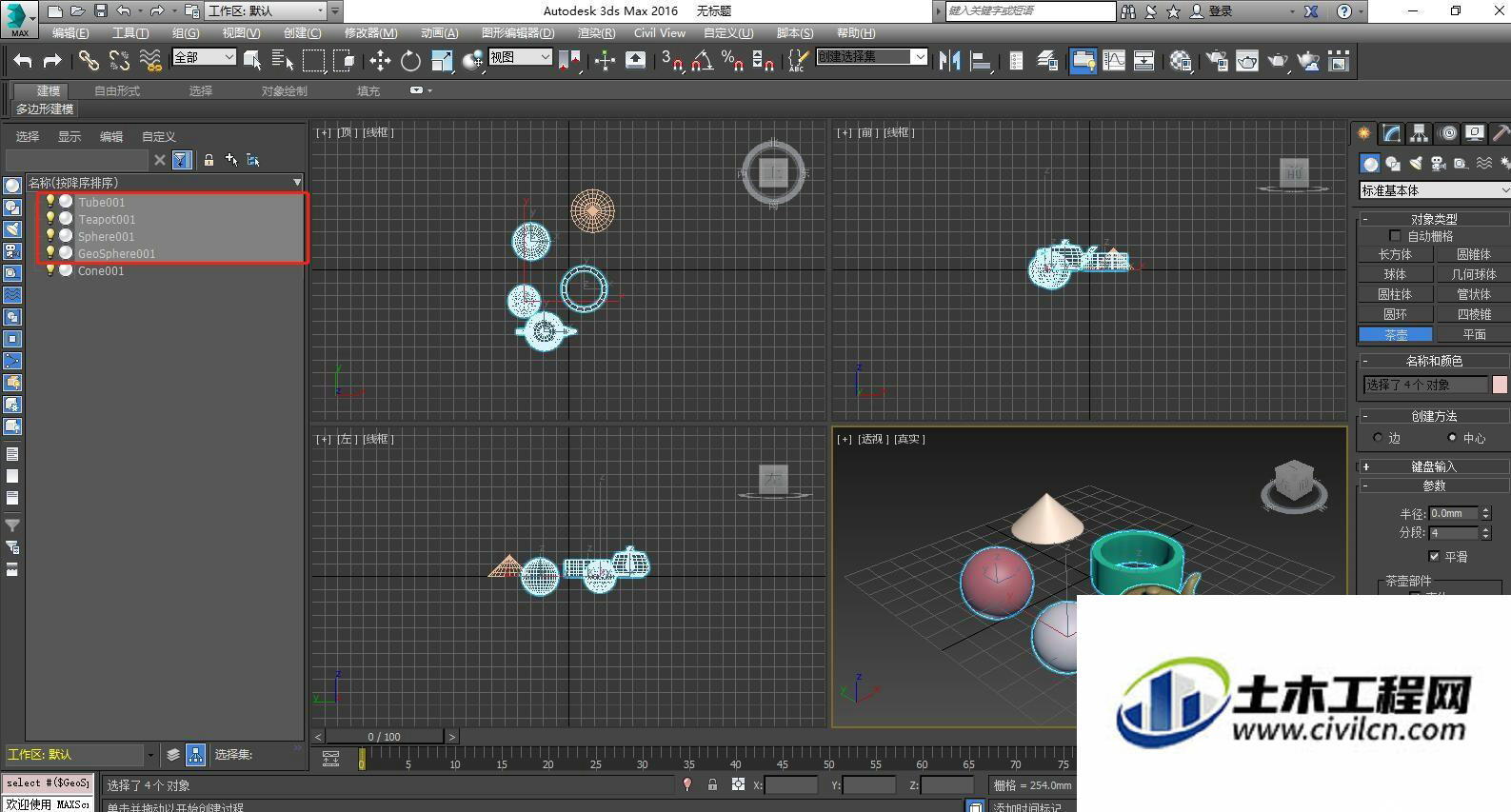Choose the Select Object arrow tool
This screenshot has width=1511, height=812.
pos(252,61)
